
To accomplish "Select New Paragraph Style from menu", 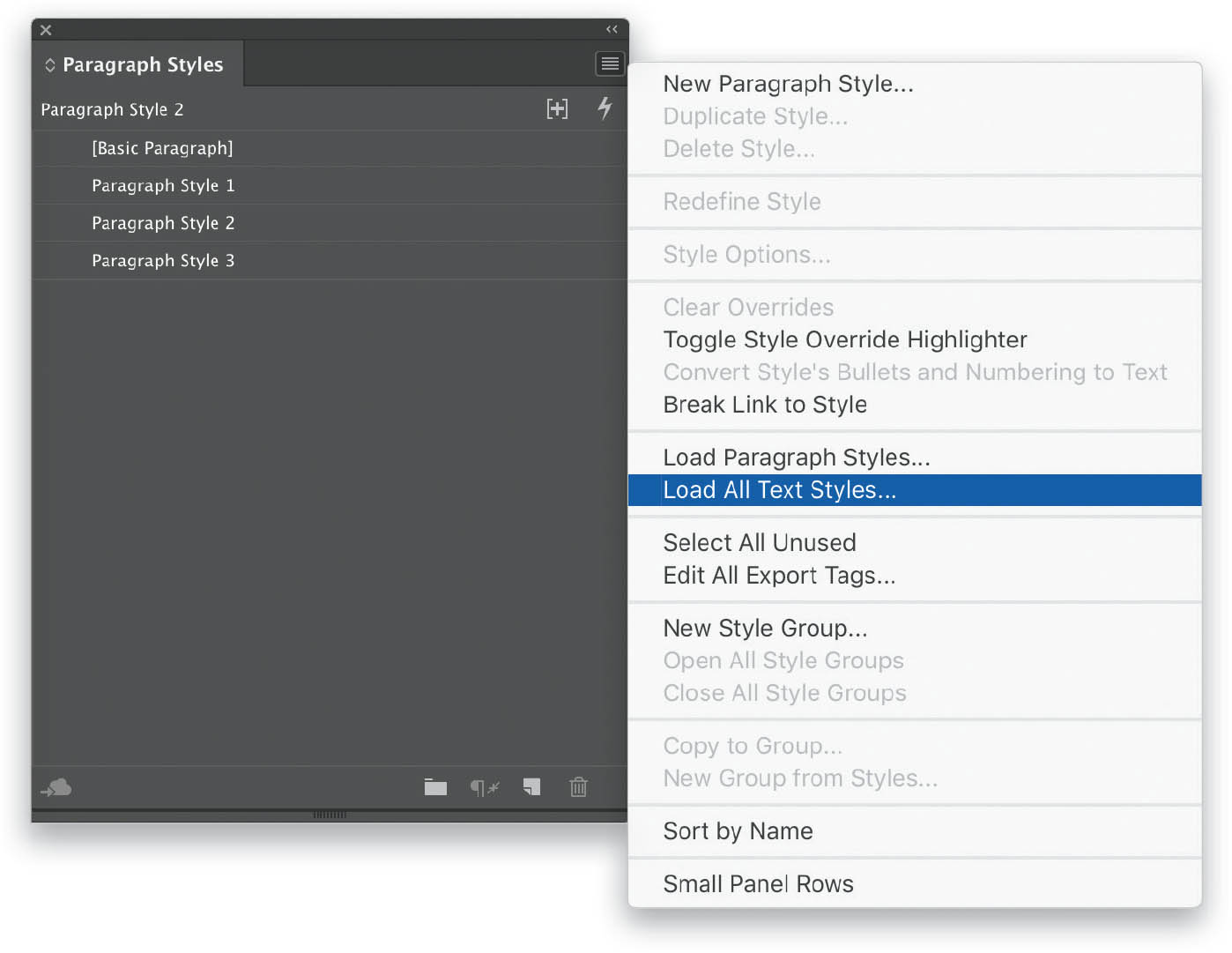I will click(788, 84).
